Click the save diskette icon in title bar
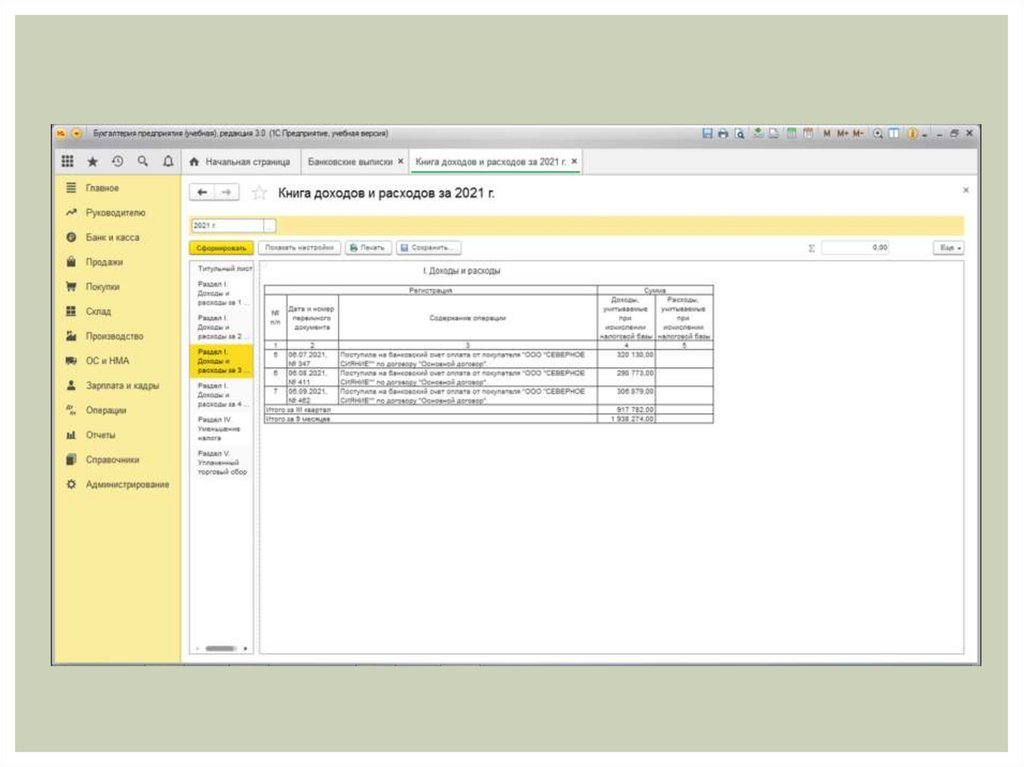The width and height of the screenshot is (1024, 767). click(708, 133)
